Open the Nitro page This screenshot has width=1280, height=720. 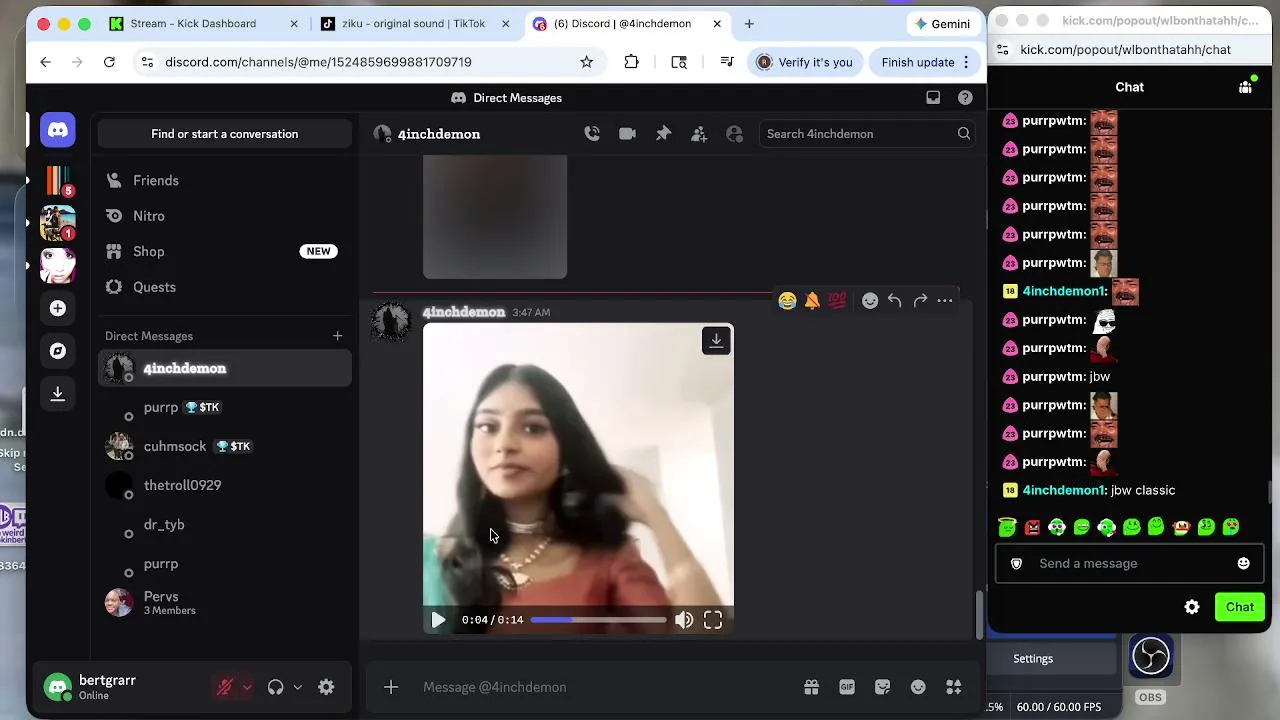tap(225, 216)
